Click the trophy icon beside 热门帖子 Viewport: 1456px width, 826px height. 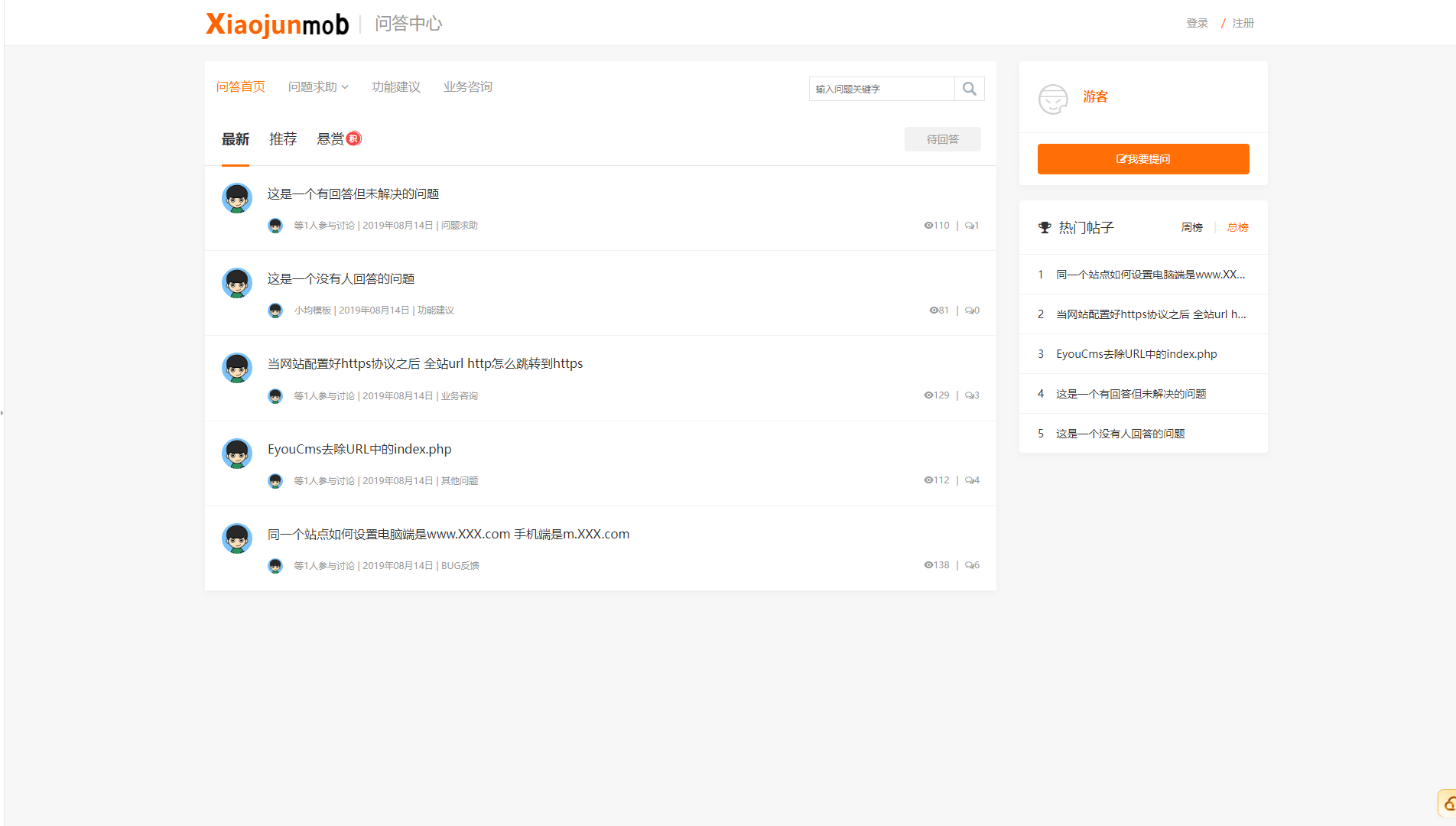1045,227
